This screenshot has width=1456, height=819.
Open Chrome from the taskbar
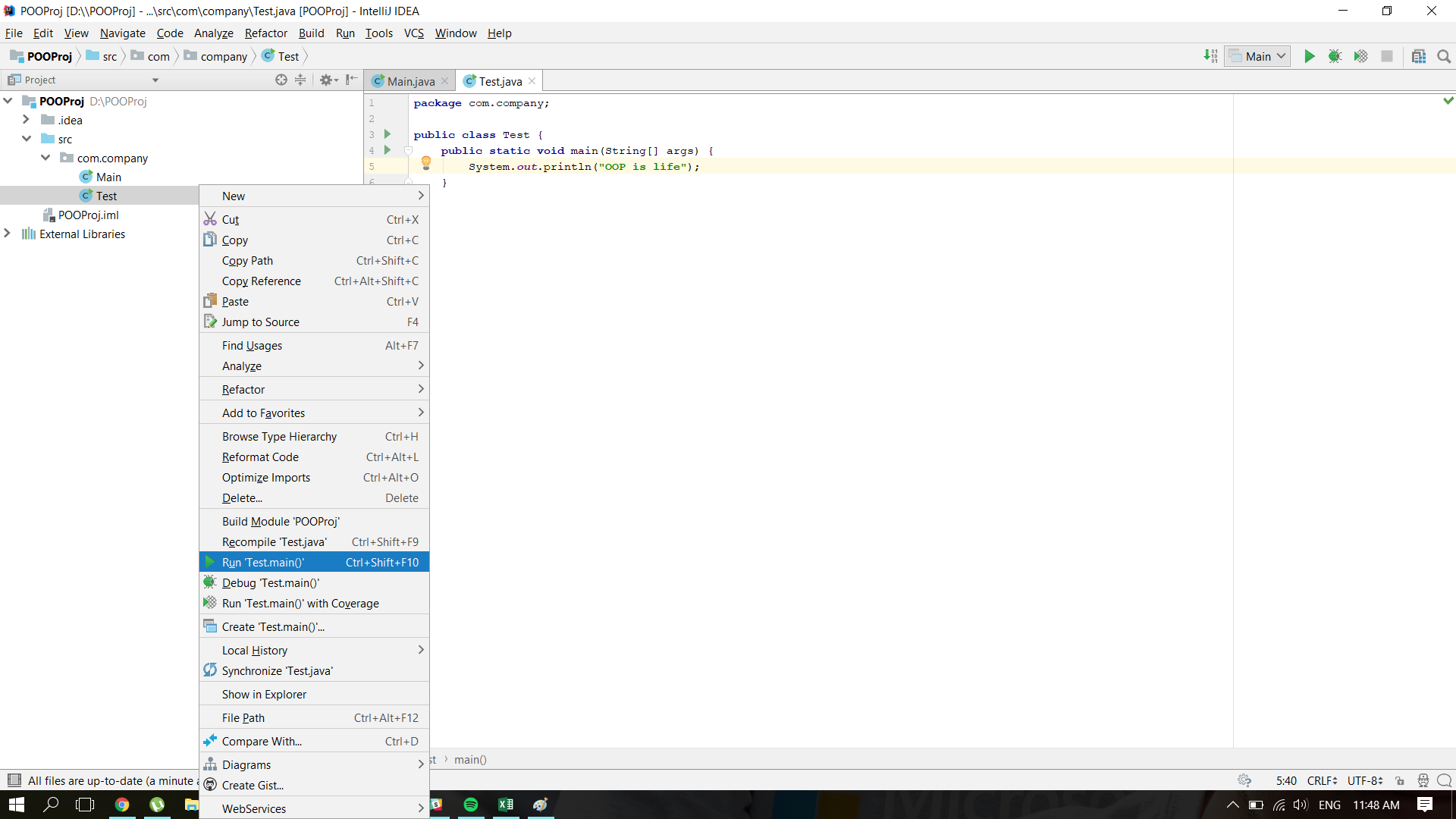pos(122,805)
